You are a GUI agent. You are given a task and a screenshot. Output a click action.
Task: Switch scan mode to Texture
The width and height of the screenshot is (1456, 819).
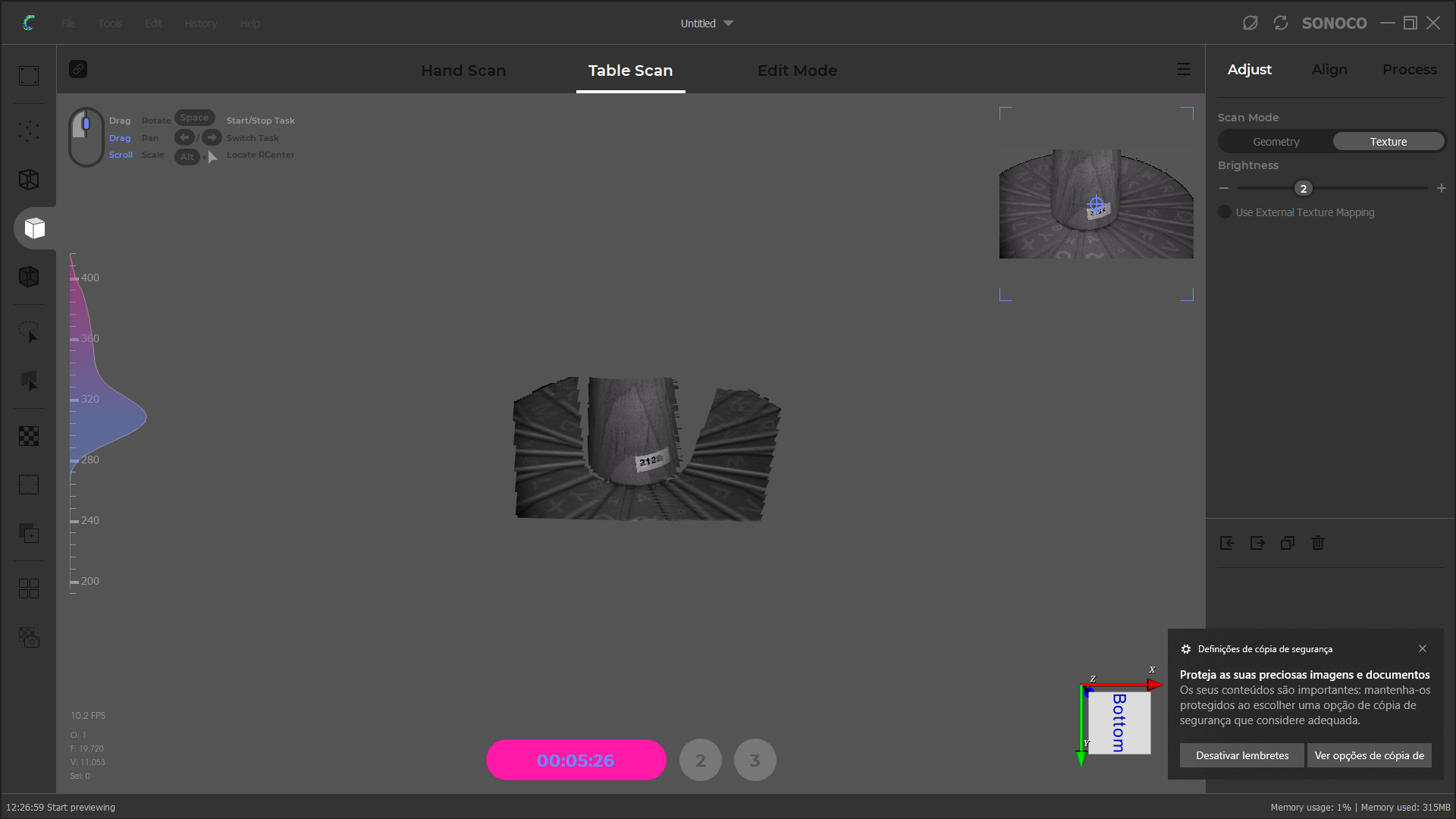(1388, 142)
